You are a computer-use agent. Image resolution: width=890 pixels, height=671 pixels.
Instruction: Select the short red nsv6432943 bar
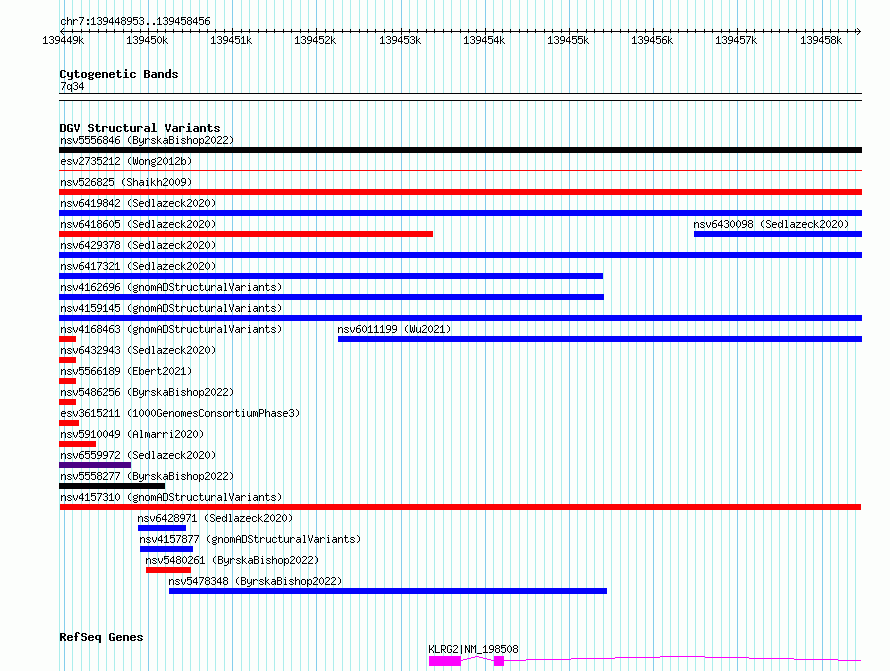click(68, 360)
